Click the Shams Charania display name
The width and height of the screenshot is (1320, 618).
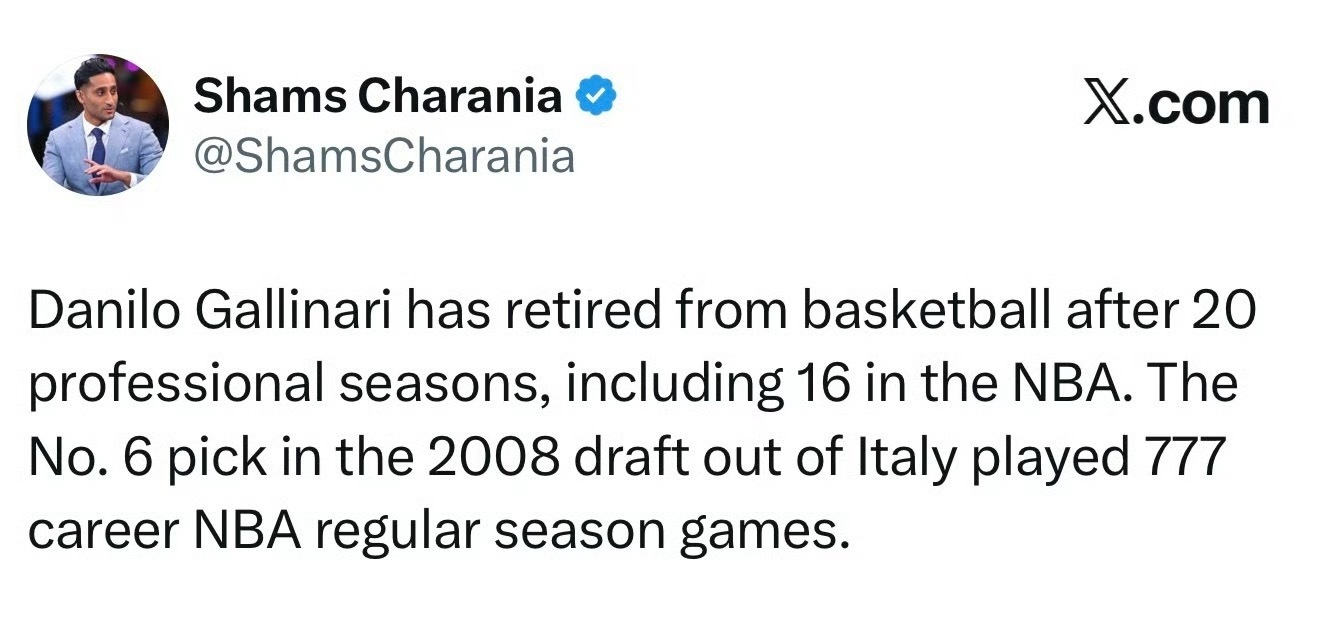pos(378,97)
